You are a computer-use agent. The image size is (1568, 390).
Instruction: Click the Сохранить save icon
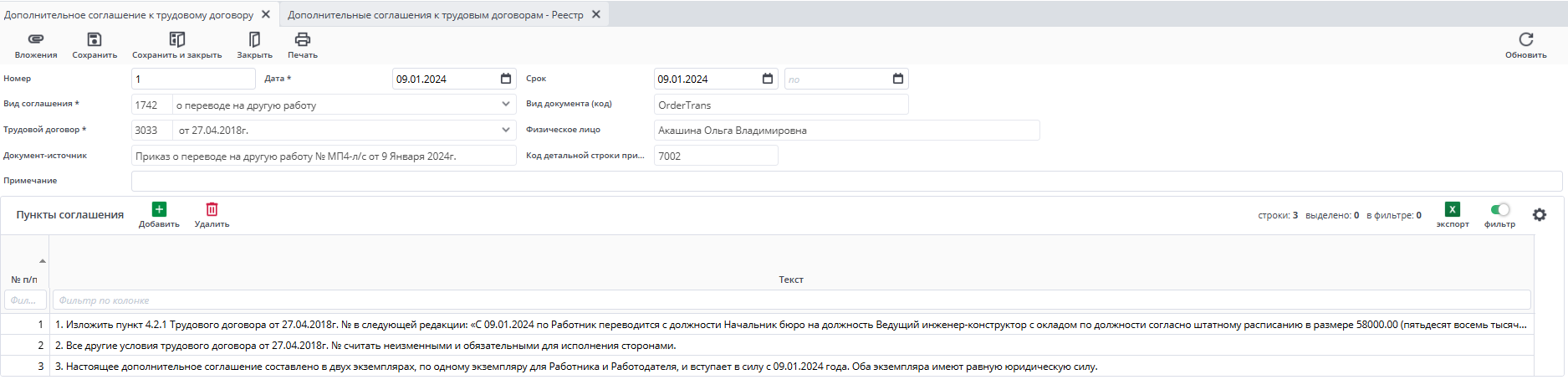pyautogui.click(x=94, y=40)
